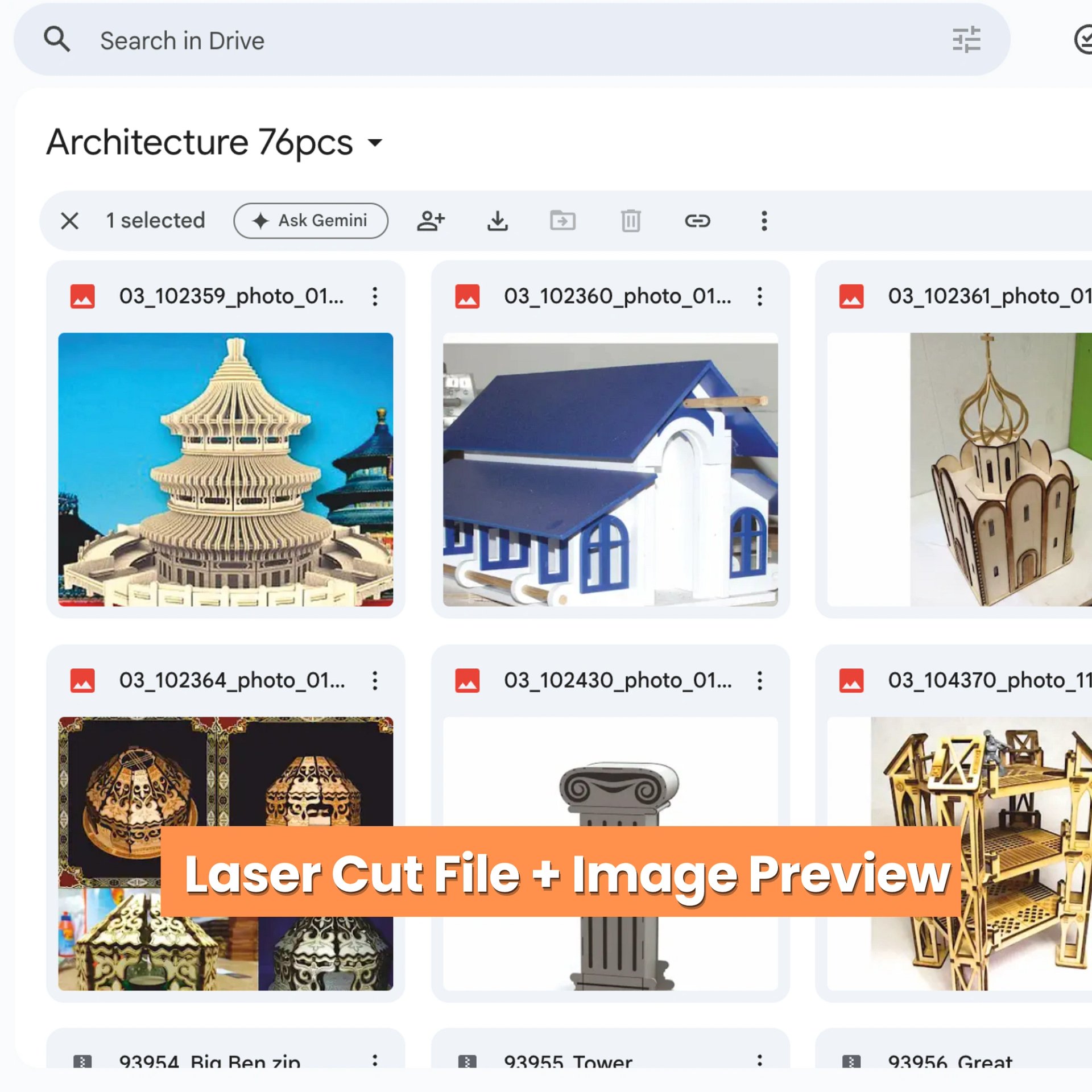Screen dimensions: 1092x1092
Task: Open more options for 03_102359_photo file
Action: click(x=375, y=296)
